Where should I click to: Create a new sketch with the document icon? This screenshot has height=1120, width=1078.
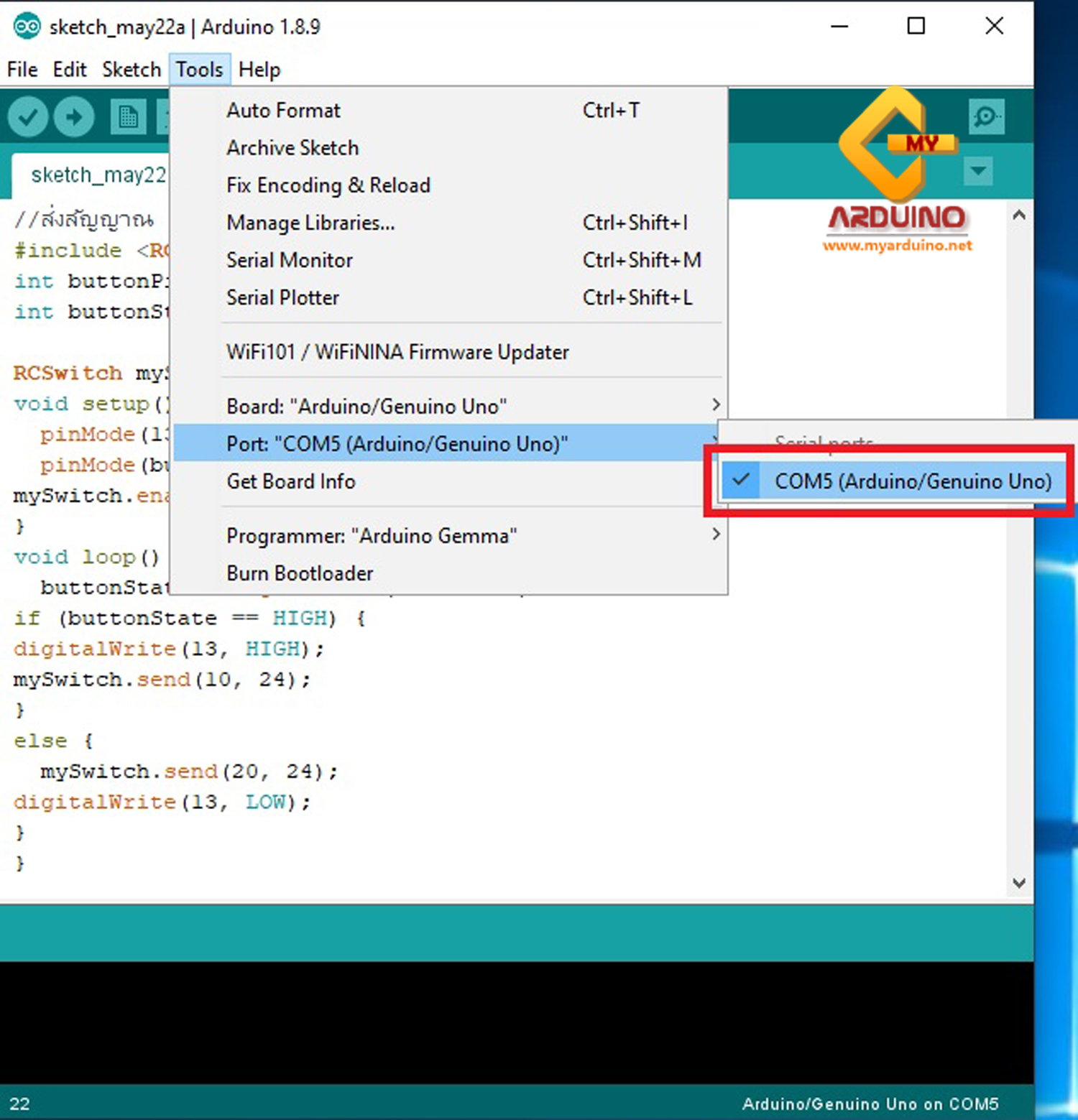(x=128, y=116)
